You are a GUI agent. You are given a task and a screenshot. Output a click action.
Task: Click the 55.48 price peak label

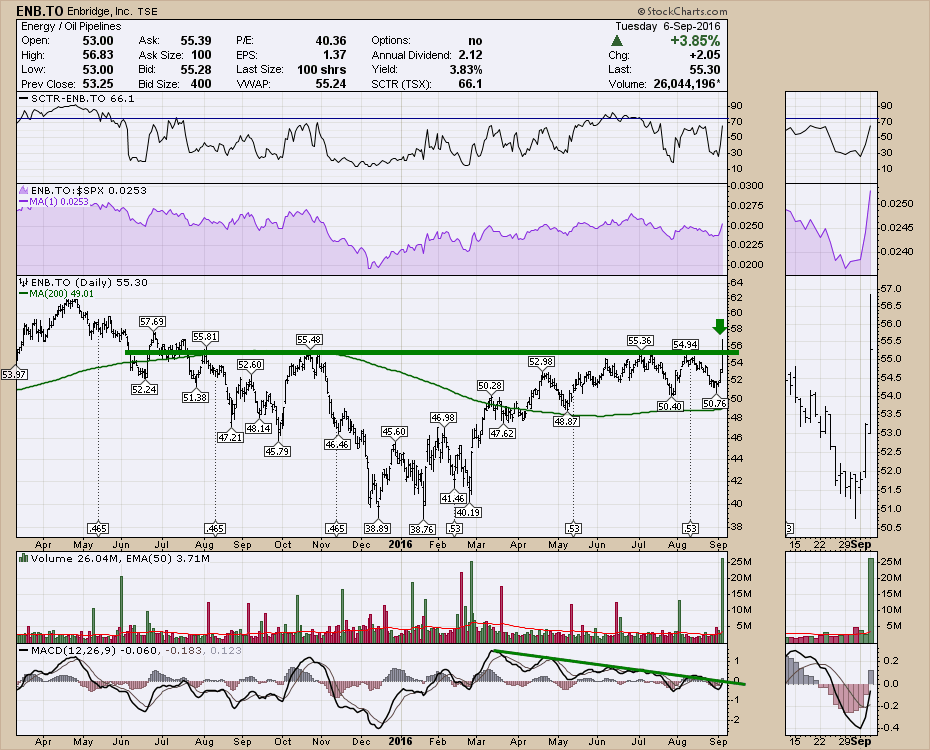click(310, 340)
